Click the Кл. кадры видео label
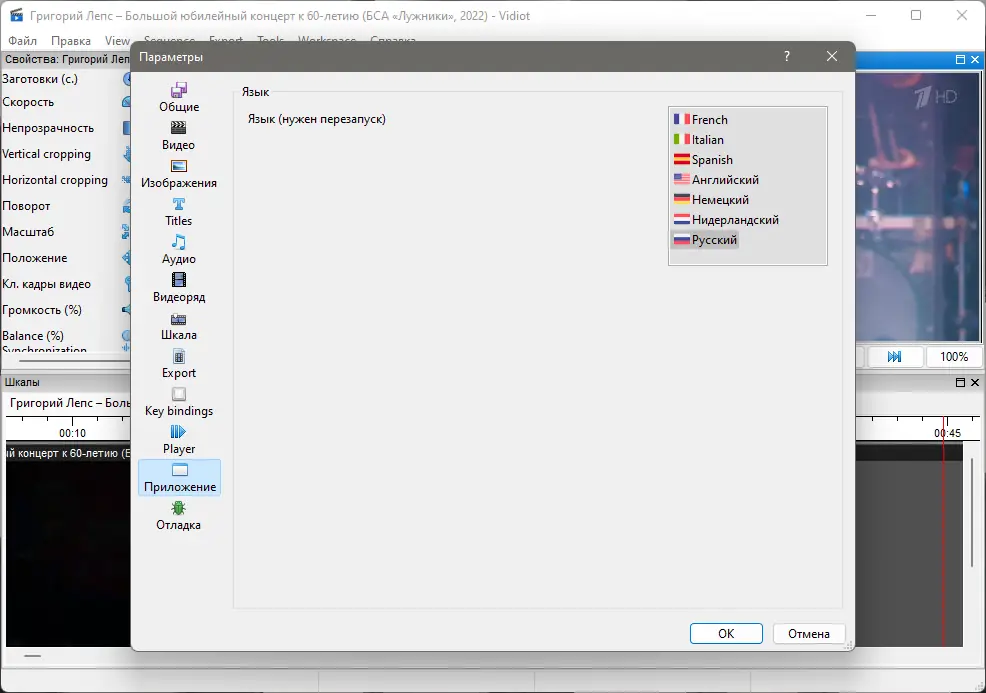Viewport: 986px width, 693px height. 46,284
